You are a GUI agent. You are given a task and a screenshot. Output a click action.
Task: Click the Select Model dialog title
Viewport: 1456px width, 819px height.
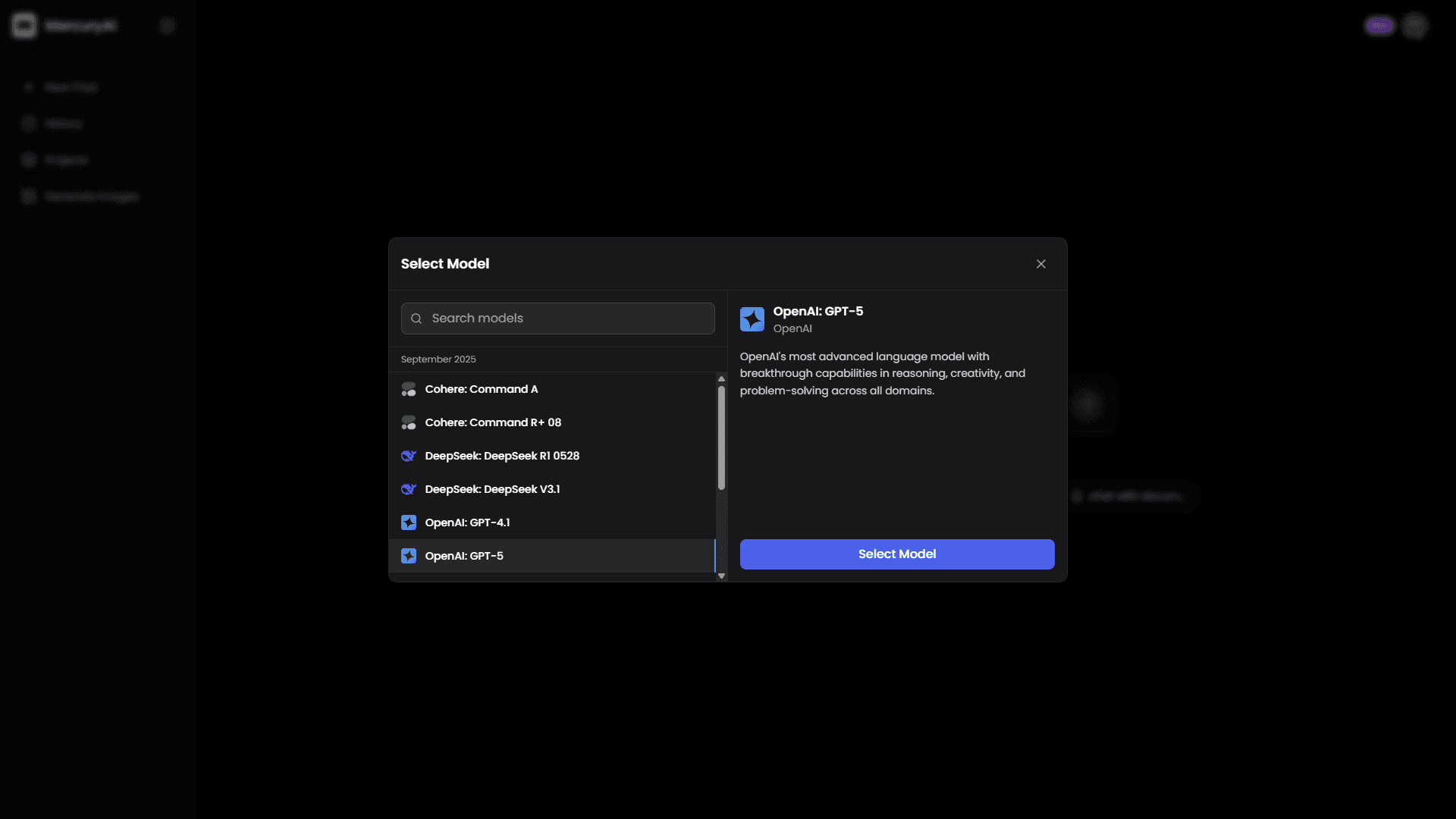tap(445, 264)
